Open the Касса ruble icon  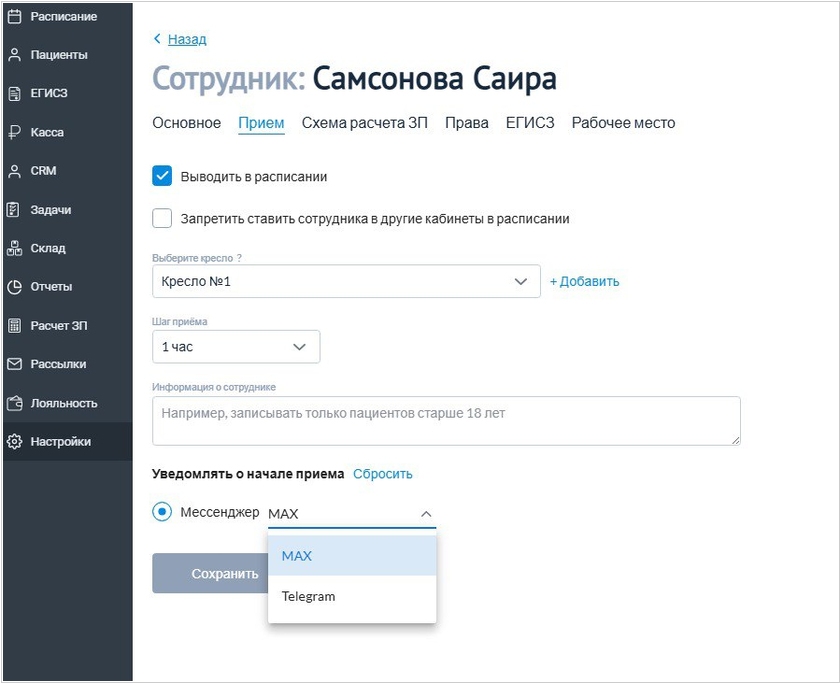[14, 132]
